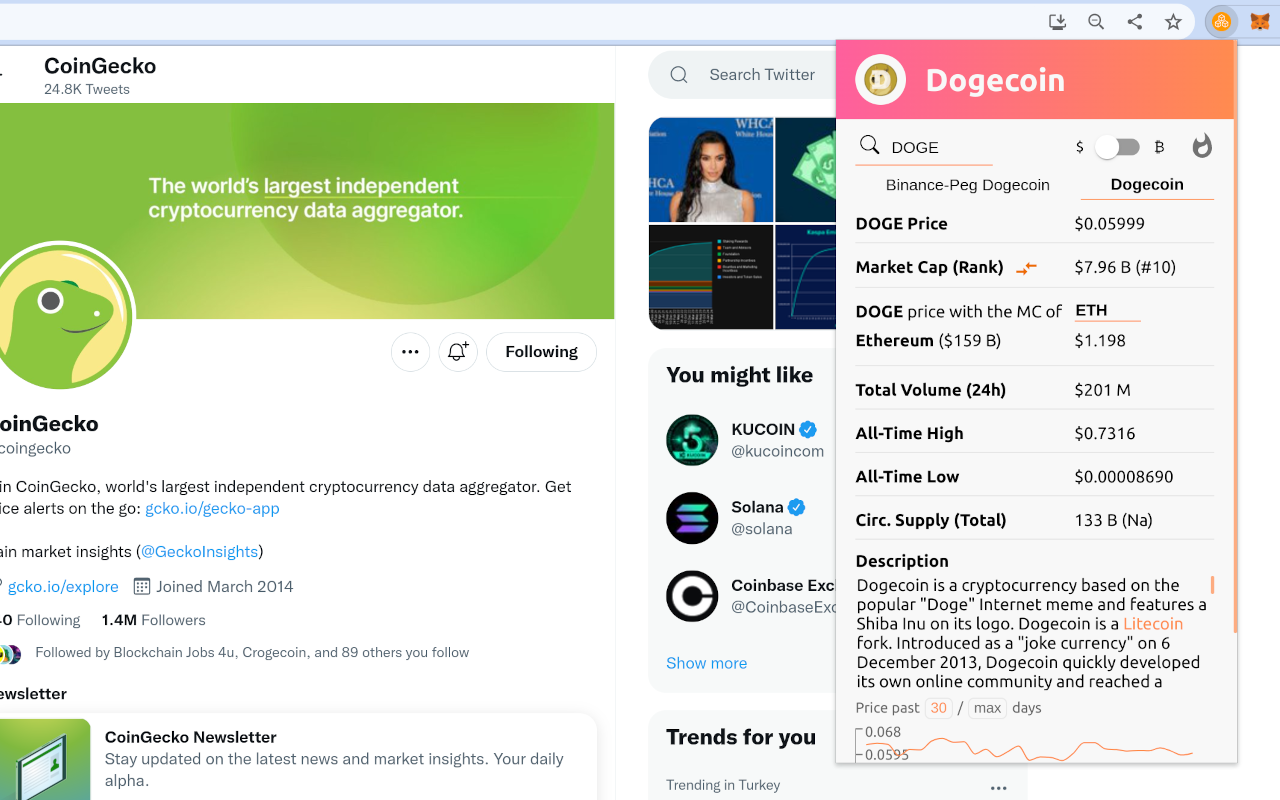This screenshot has width=1280, height=800.
Task: Open the browser zoom magnifier icon
Action: click(x=1096, y=22)
